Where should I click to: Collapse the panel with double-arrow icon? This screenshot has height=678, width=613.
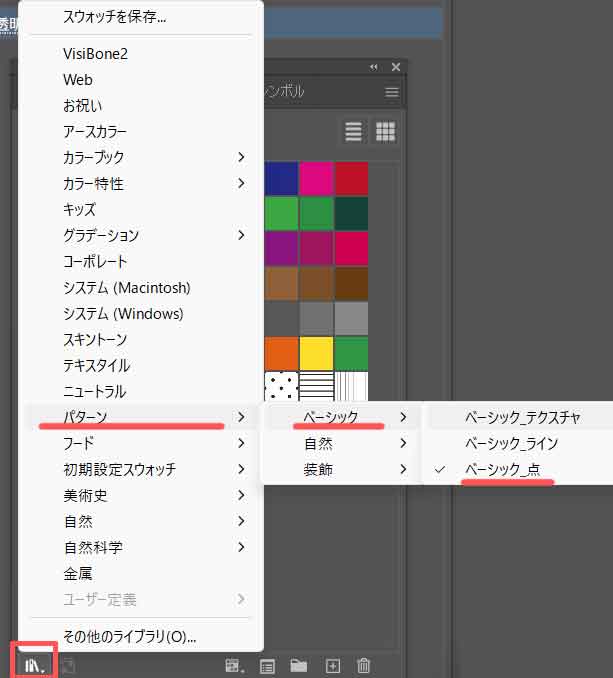tap(374, 67)
